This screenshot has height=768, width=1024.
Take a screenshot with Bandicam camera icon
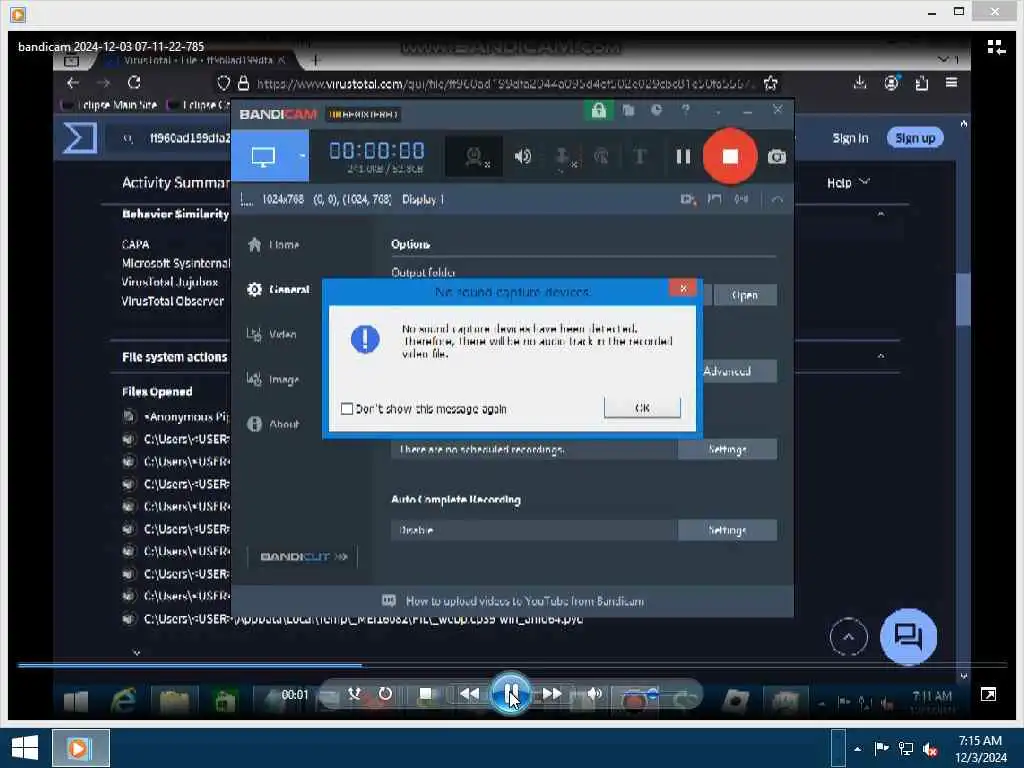pyautogui.click(x=776, y=157)
